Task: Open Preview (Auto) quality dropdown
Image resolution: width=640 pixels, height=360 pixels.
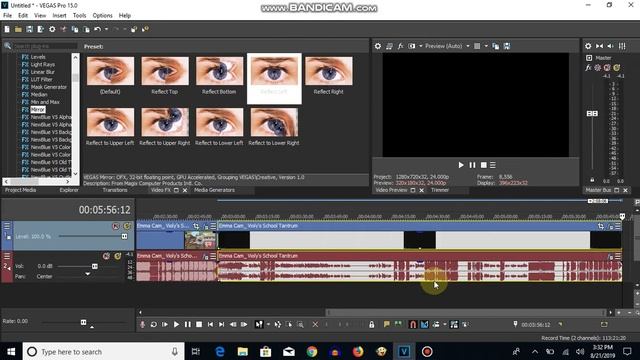Action: [468, 46]
